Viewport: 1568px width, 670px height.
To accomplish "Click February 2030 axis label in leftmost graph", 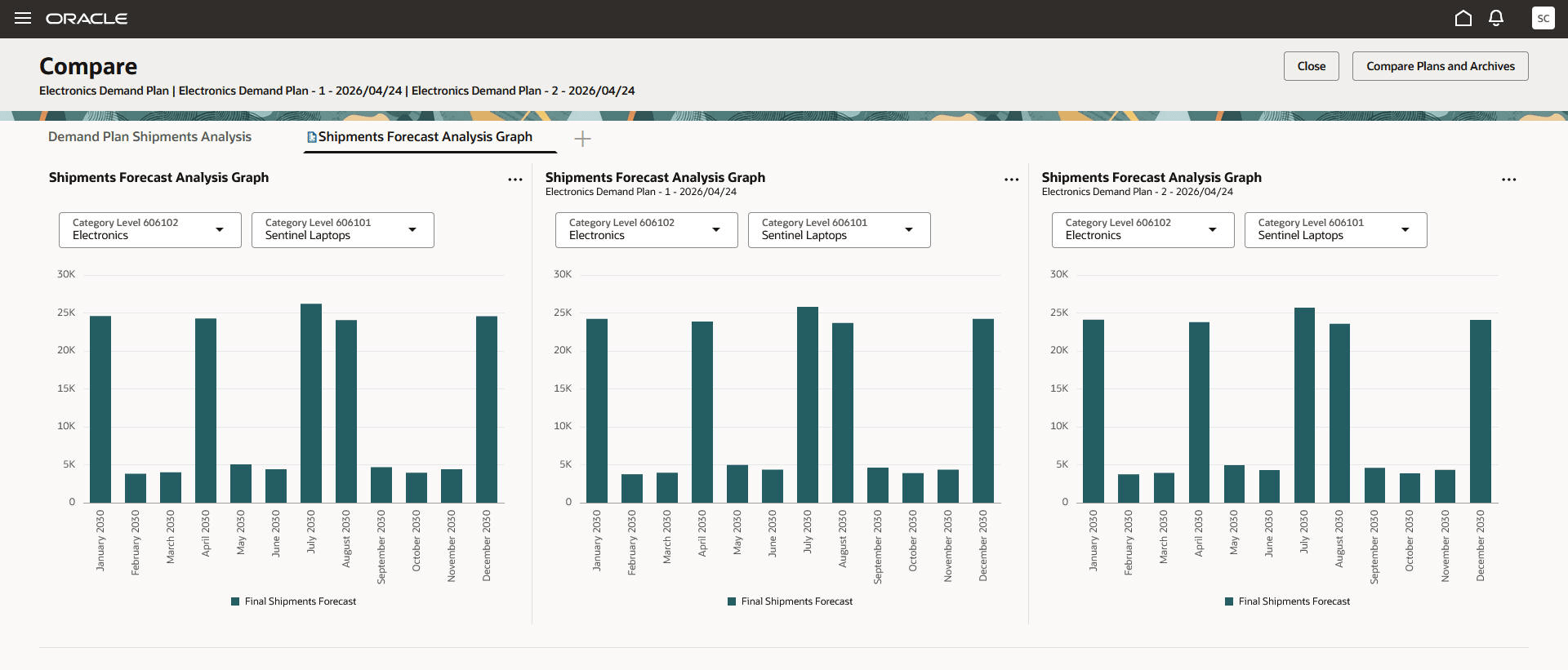I will [x=136, y=543].
